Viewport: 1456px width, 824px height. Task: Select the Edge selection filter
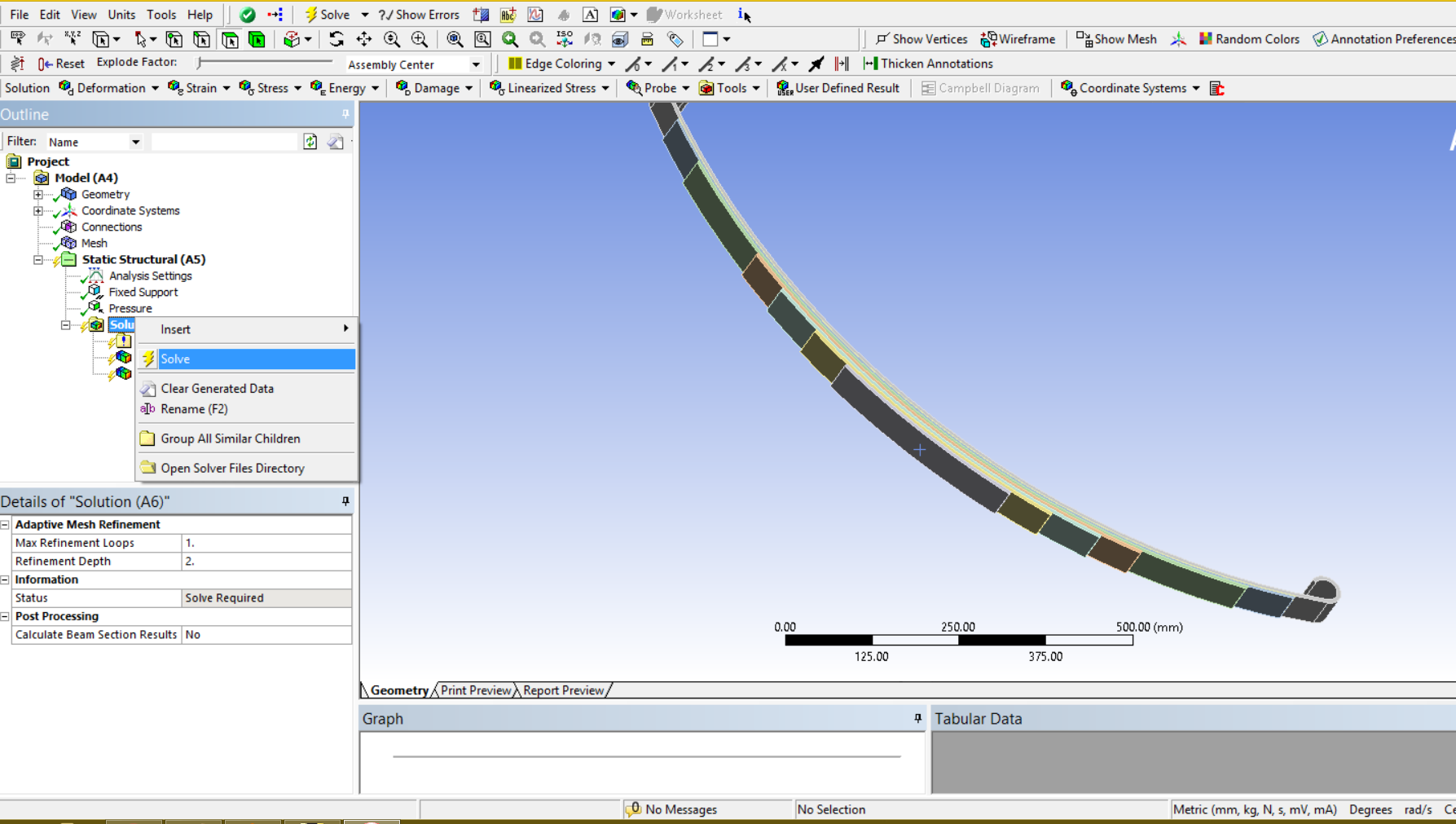(x=201, y=39)
